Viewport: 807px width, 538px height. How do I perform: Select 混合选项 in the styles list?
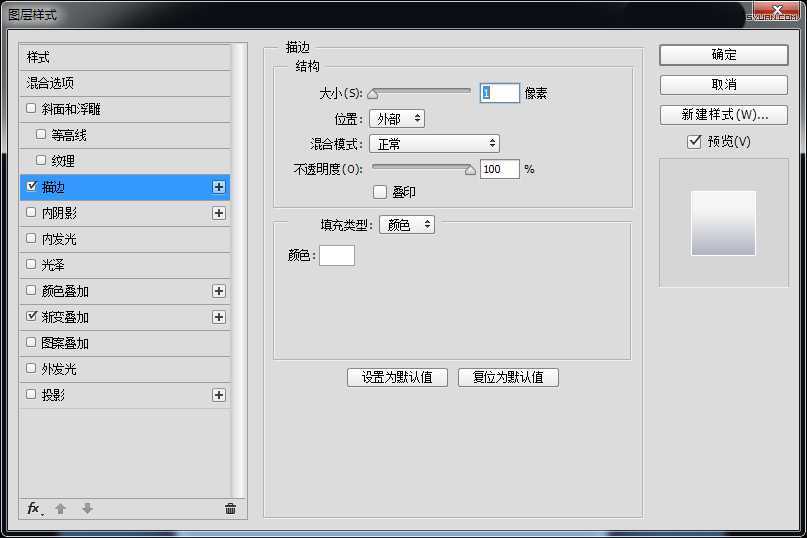[50, 83]
